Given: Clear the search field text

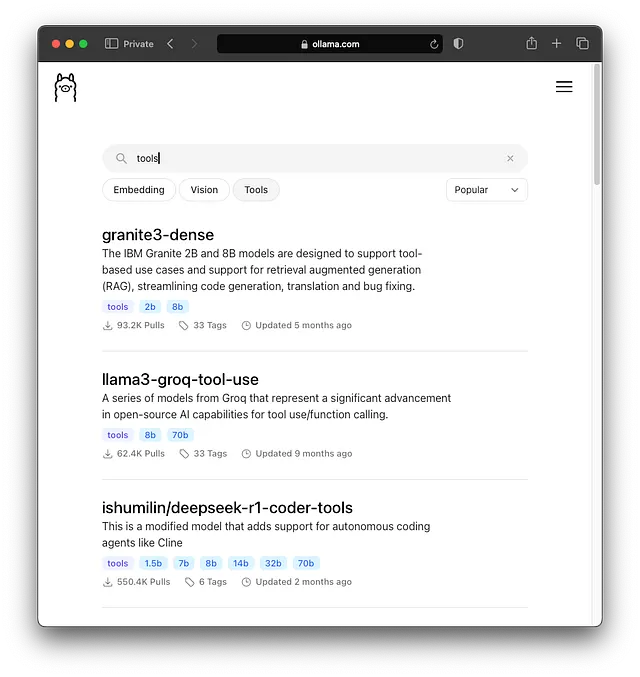Looking at the screenshot, I should pos(510,158).
